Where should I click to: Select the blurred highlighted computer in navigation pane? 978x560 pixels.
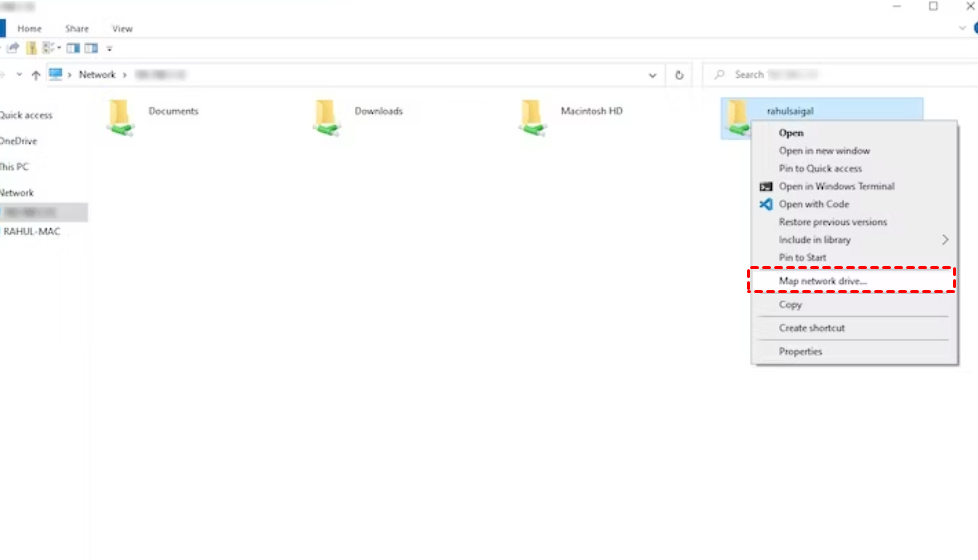coord(44,212)
